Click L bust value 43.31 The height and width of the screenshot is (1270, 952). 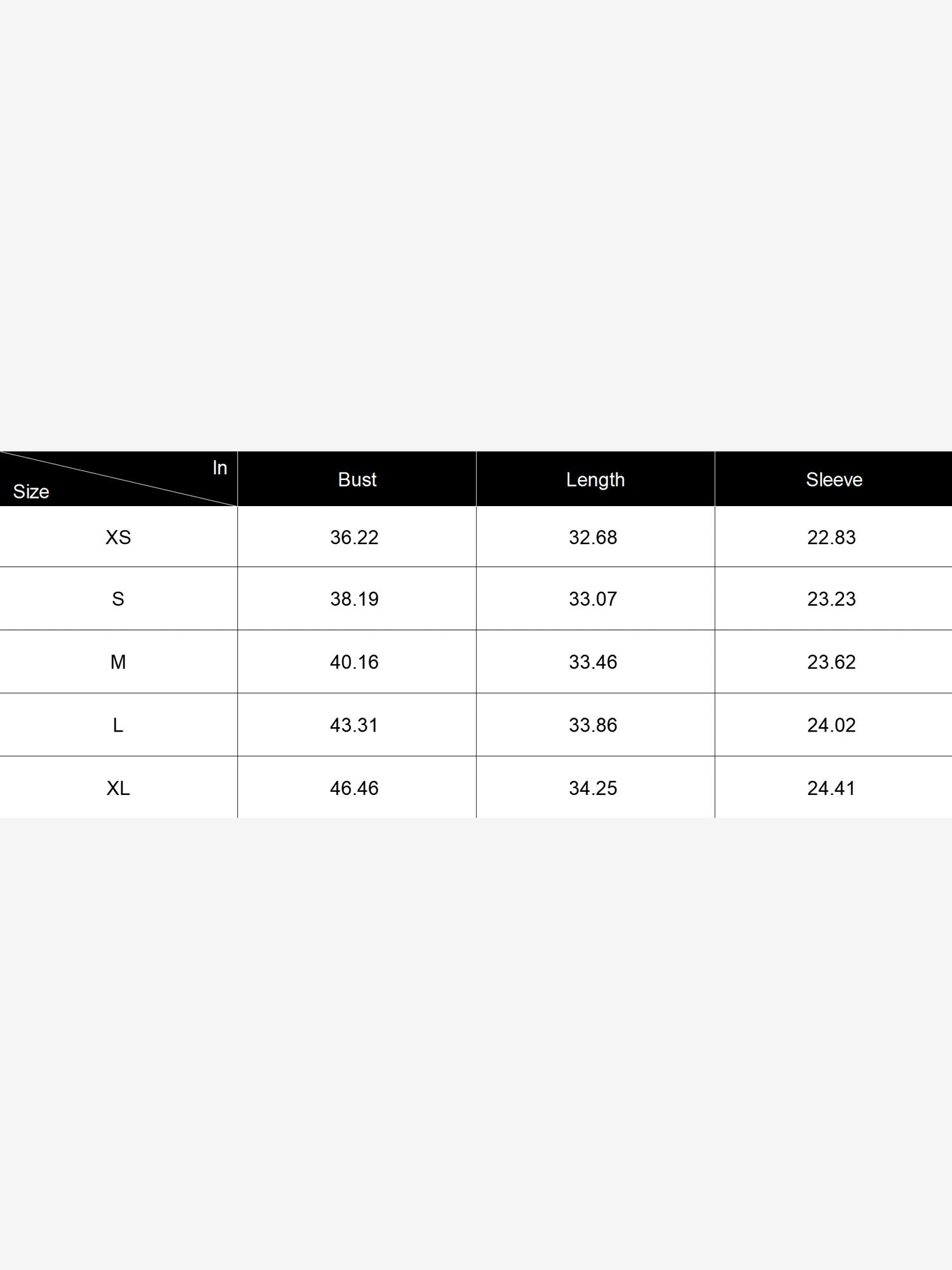pos(354,725)
